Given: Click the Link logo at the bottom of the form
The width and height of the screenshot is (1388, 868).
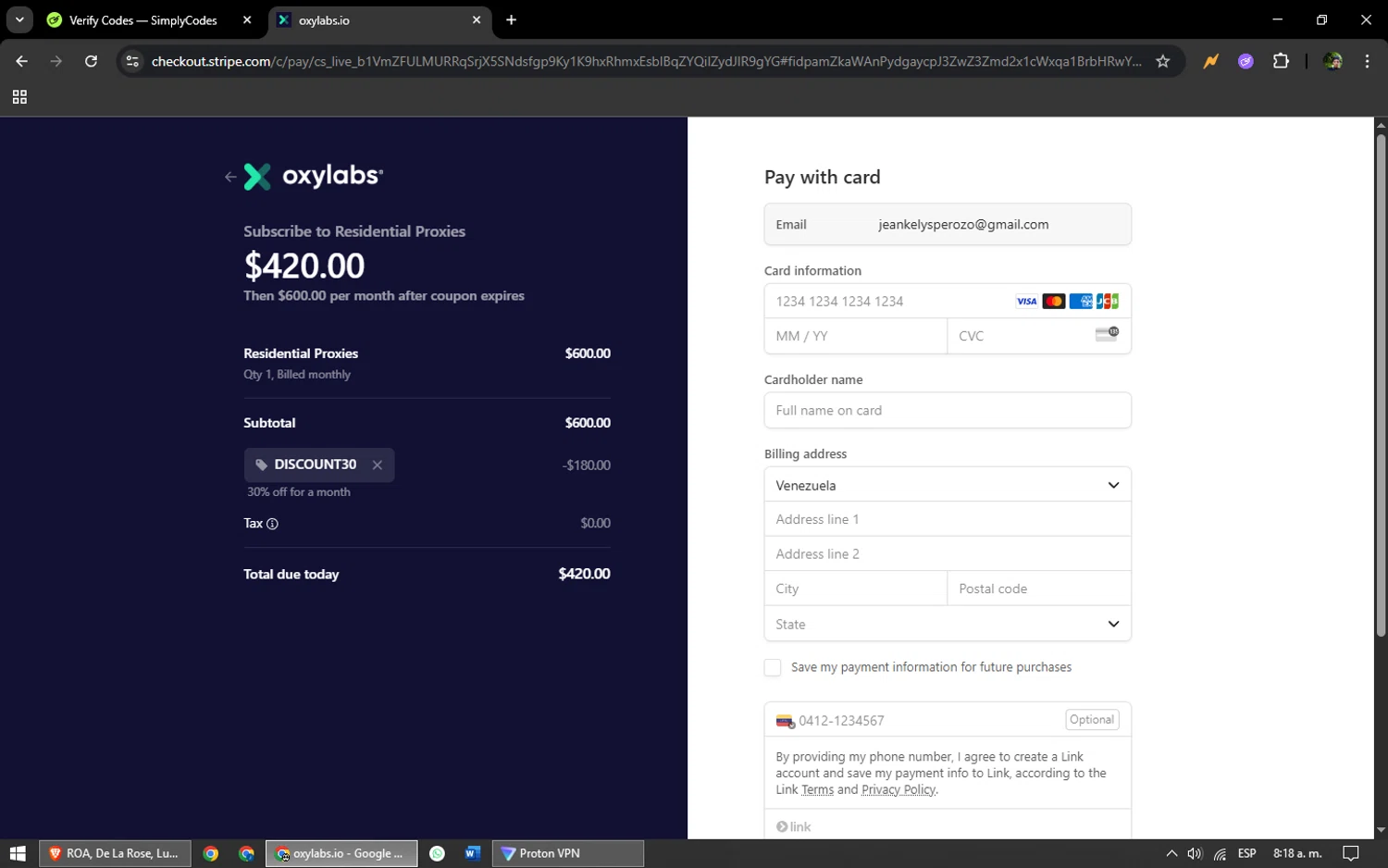Looking at the screenshot, I should coord(793,827).
